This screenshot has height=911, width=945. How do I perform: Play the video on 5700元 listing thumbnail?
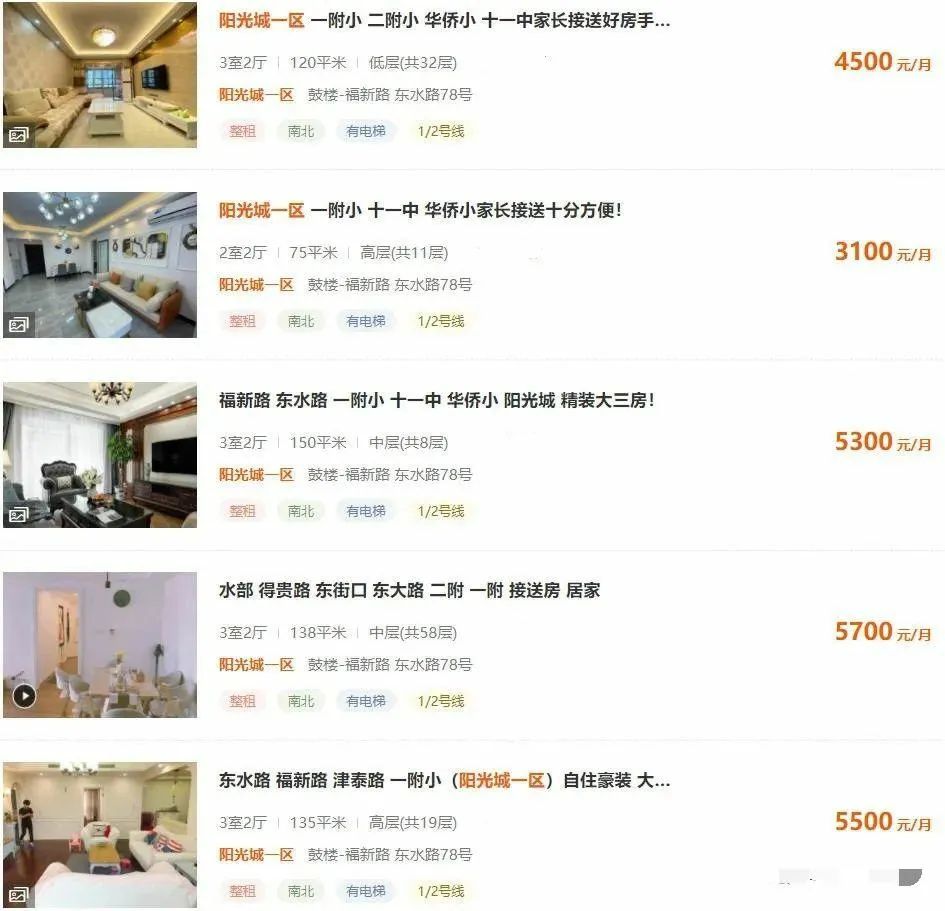coord(24,696)
